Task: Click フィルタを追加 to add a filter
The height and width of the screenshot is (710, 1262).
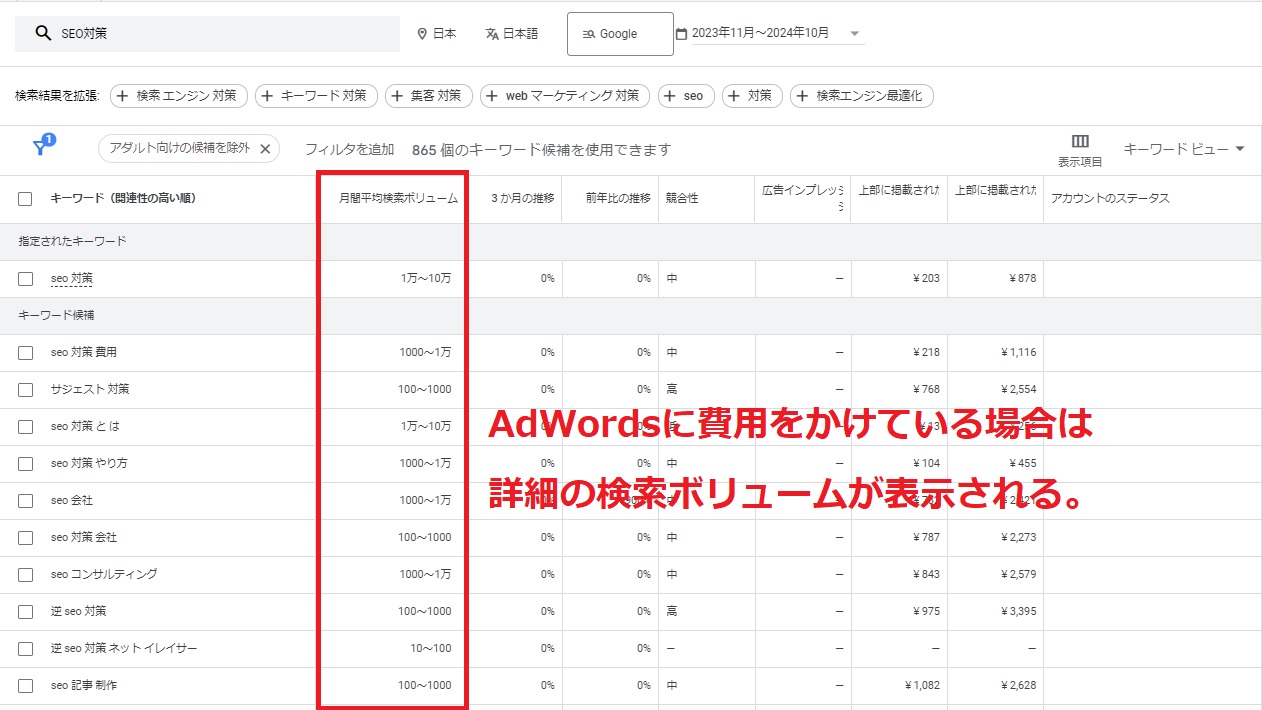Action: pos(349,149)
